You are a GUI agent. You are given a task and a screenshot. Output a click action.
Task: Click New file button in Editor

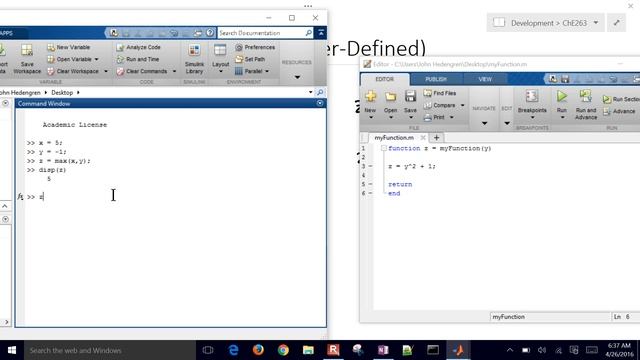(x=370, y=104)
